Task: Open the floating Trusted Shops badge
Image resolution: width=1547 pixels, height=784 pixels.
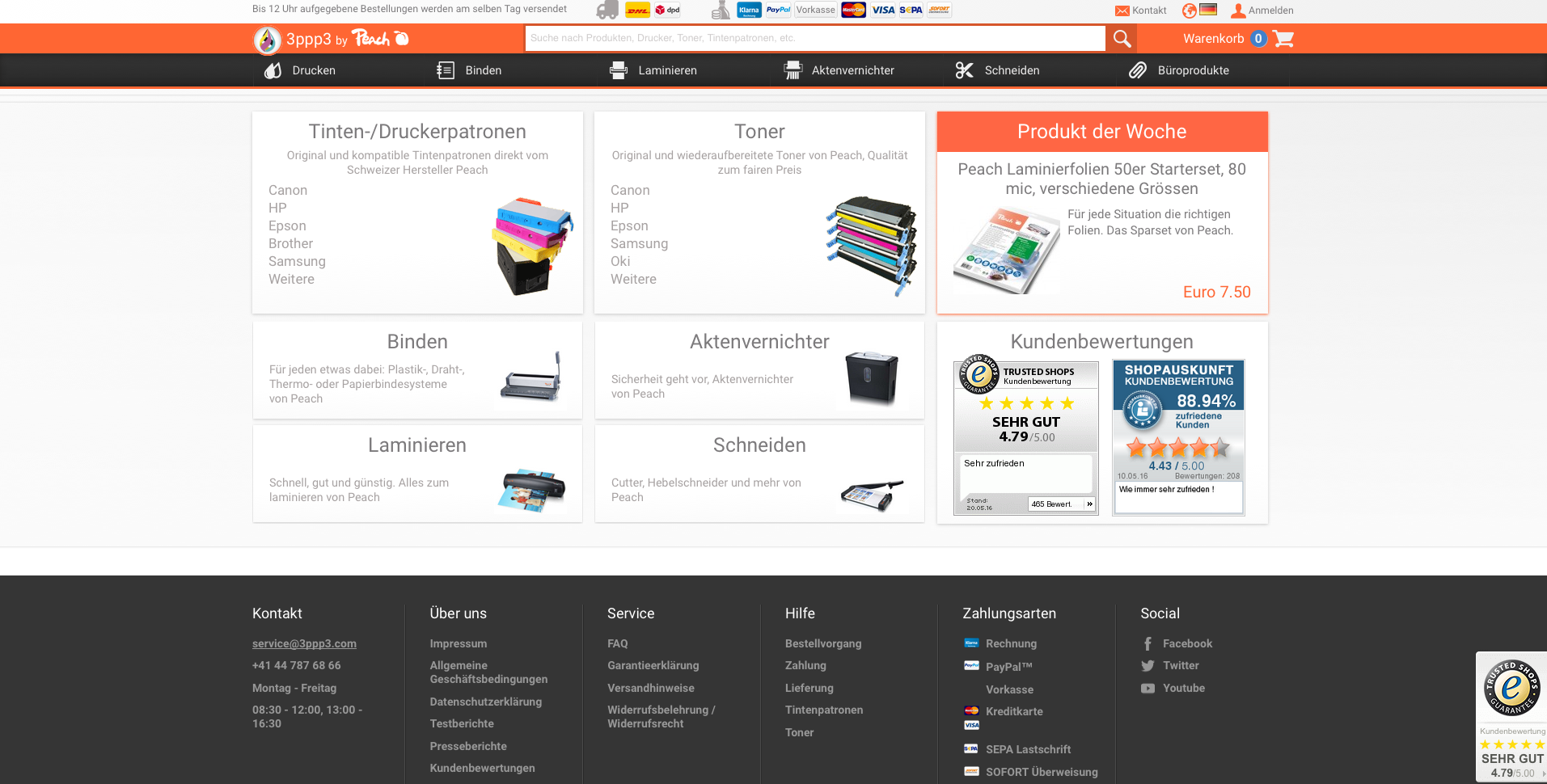Action: click(x=1511, y=717)
